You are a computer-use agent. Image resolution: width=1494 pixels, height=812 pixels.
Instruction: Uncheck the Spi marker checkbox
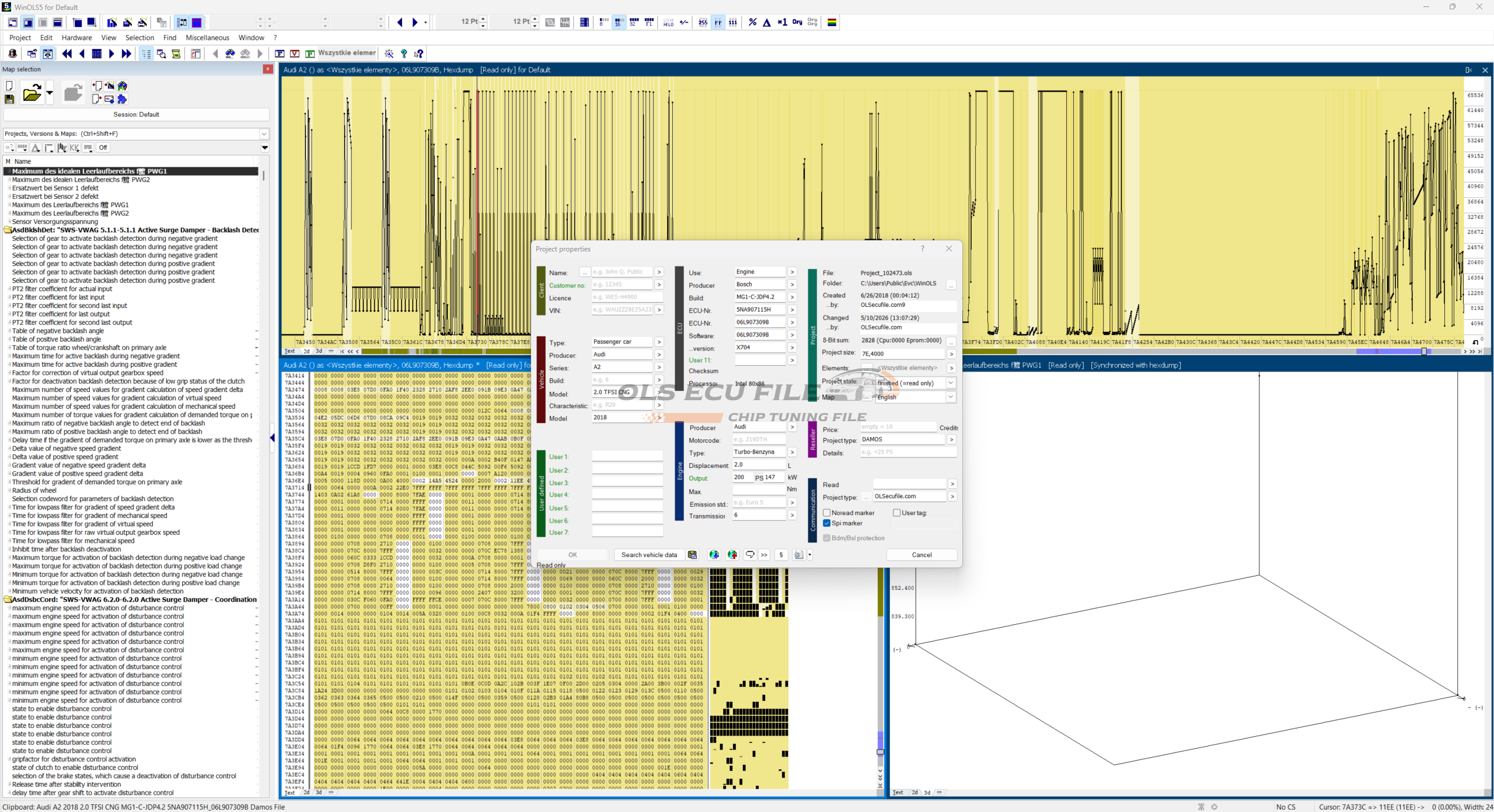(x=826, y=523)
